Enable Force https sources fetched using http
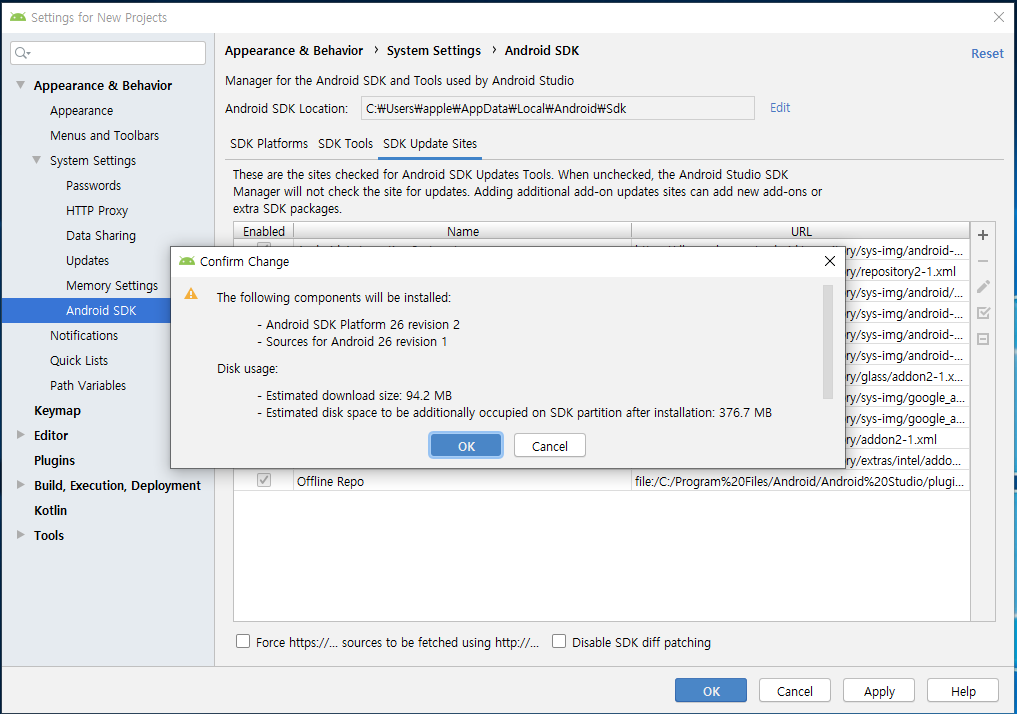The height and width of the screenshot is (714, 1017). [243, 641]
